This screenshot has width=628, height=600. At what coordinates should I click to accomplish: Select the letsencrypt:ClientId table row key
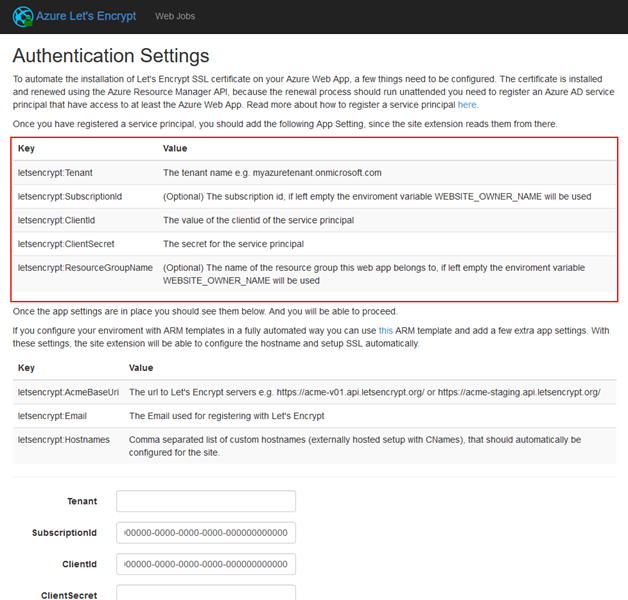point(55,220)
